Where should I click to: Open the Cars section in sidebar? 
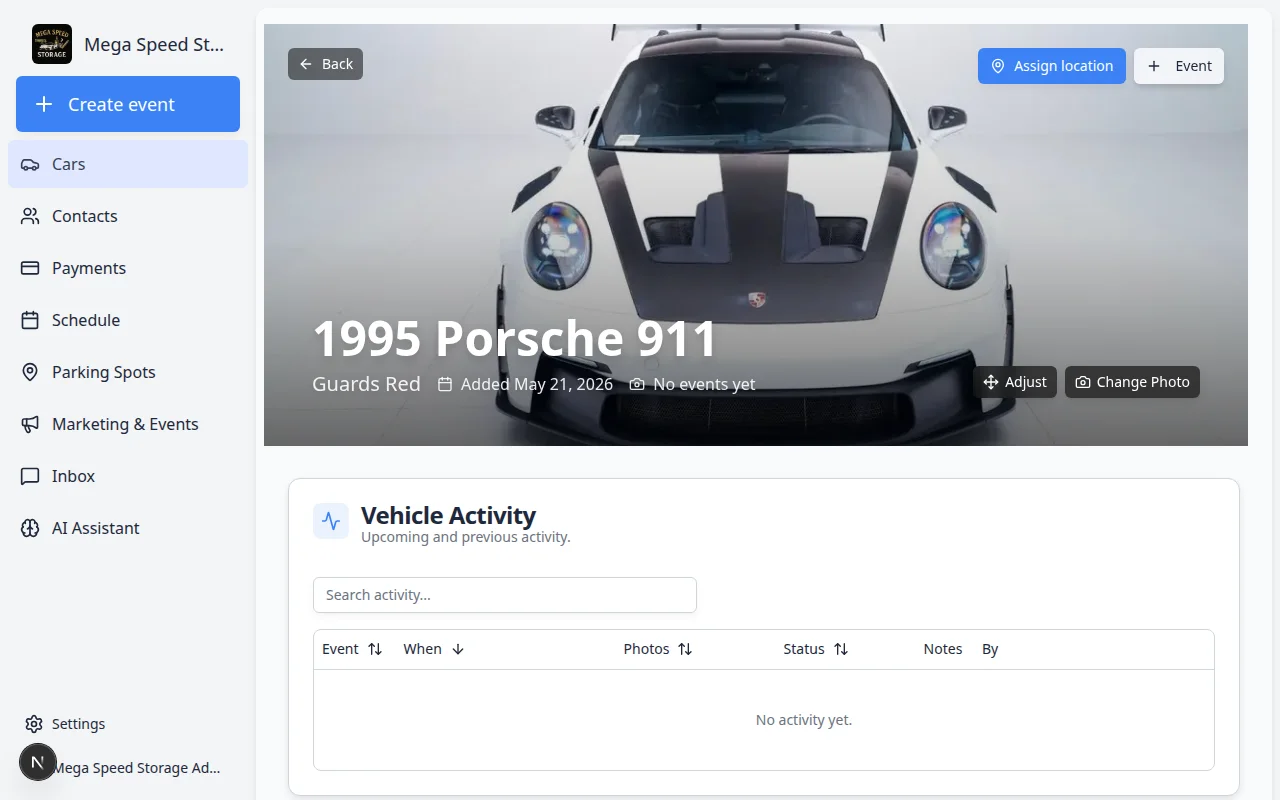pos(128,164)
